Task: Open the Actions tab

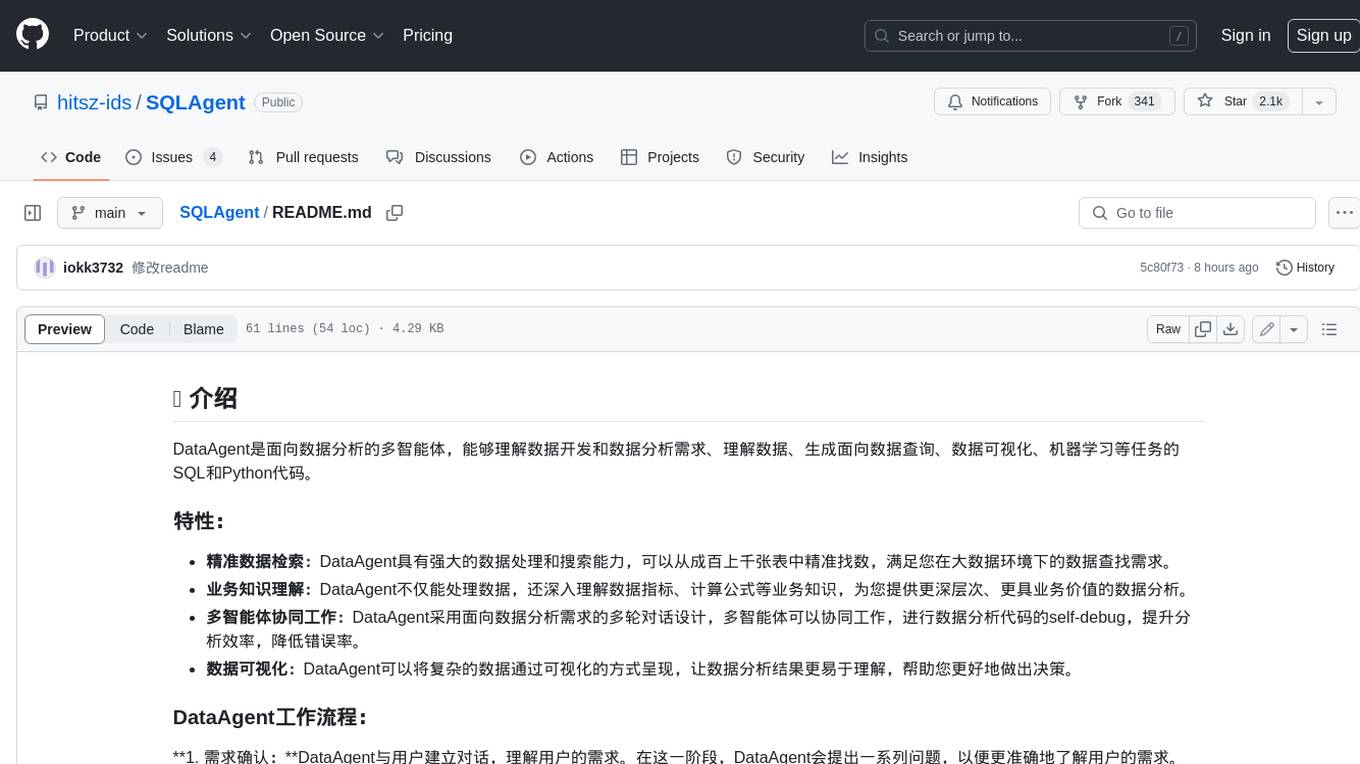Action: click(x=557, y=157)
